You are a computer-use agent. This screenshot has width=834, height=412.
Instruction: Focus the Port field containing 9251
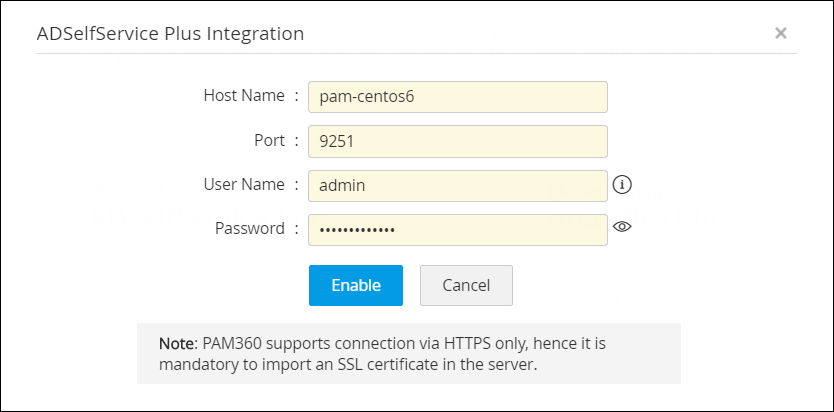(x=457, y=141)
